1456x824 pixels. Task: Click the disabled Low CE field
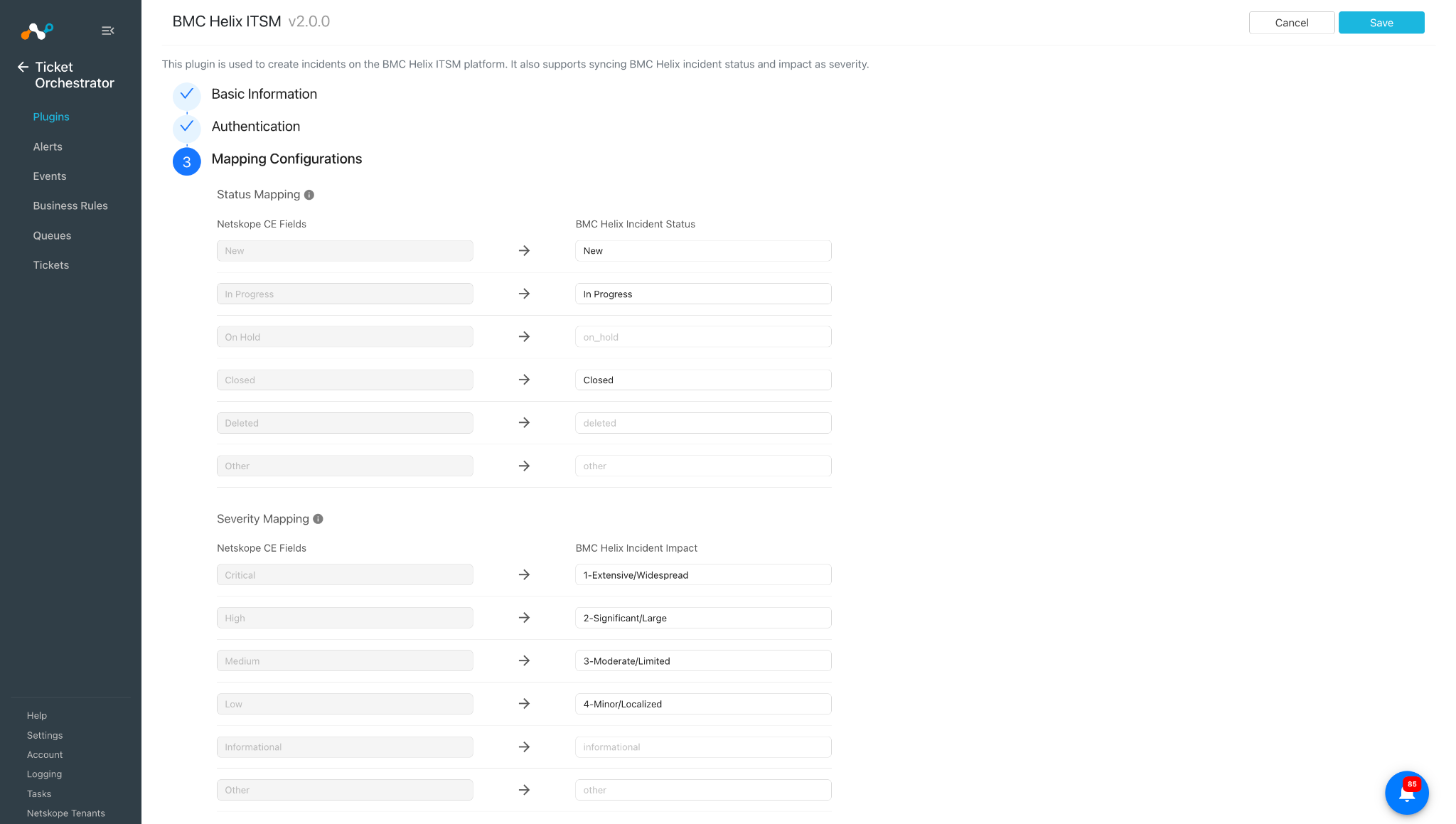click(x=345, y=704)
